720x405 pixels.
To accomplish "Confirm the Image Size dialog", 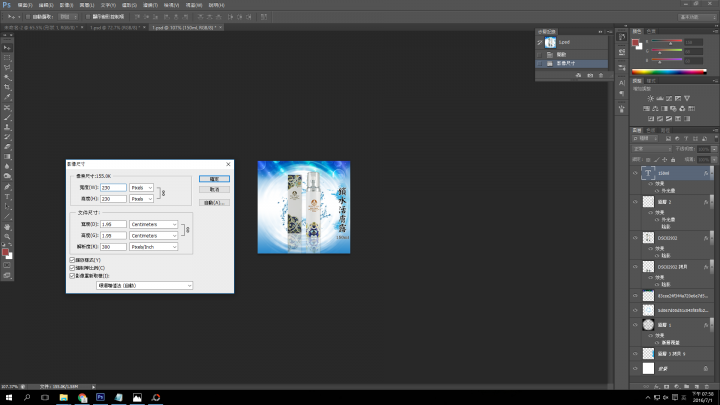I will pyautogui.click(x=214, y=179).
